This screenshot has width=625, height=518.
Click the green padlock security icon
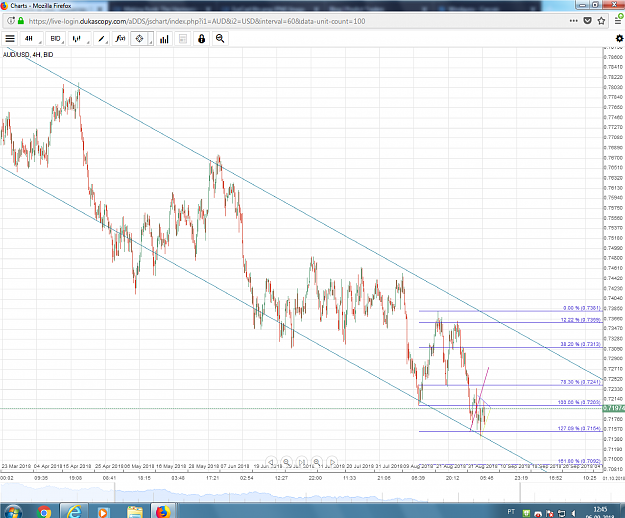click(x=21, y=21)
